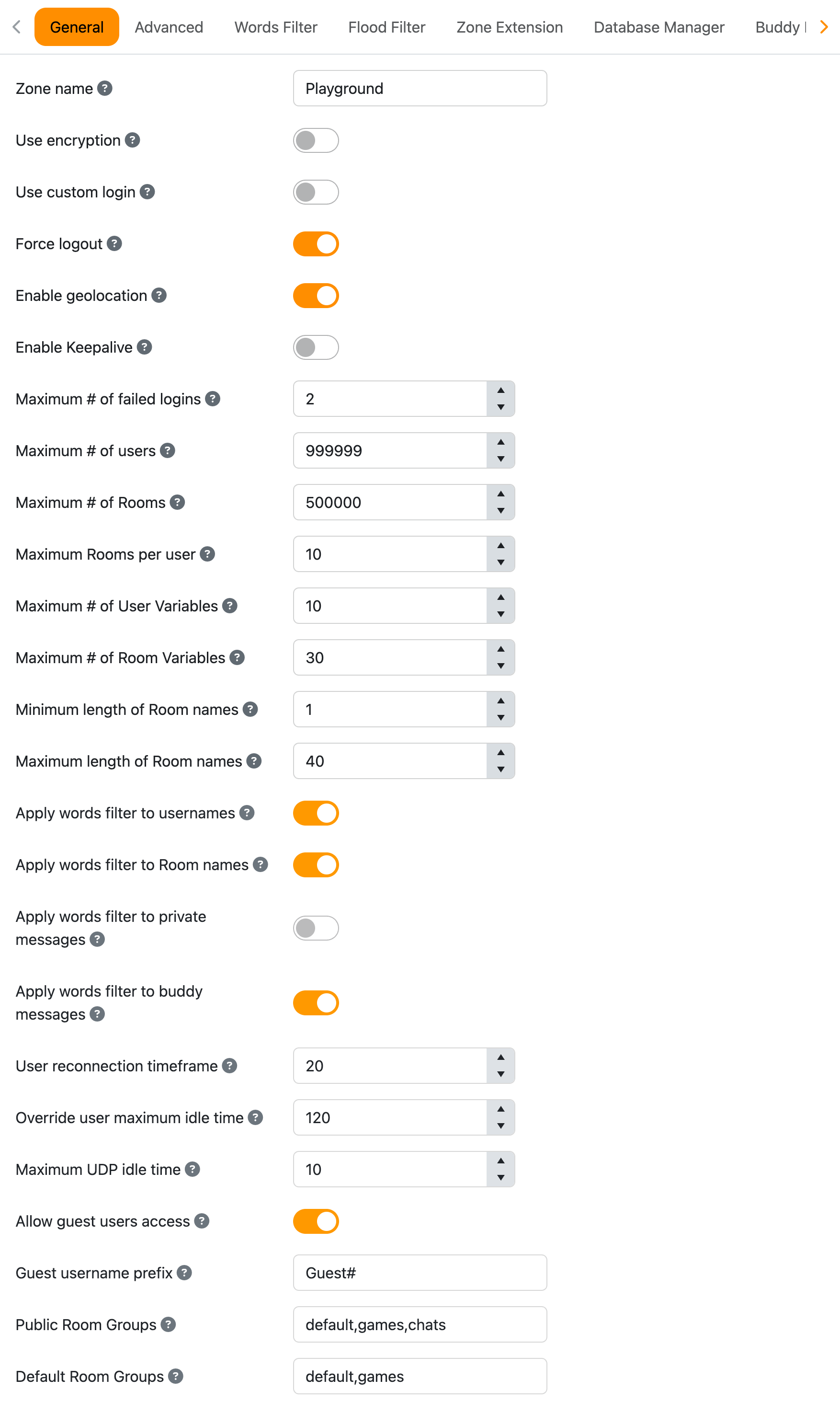
Task: Click the Zone name text field
Action: (x=420, y=88)
